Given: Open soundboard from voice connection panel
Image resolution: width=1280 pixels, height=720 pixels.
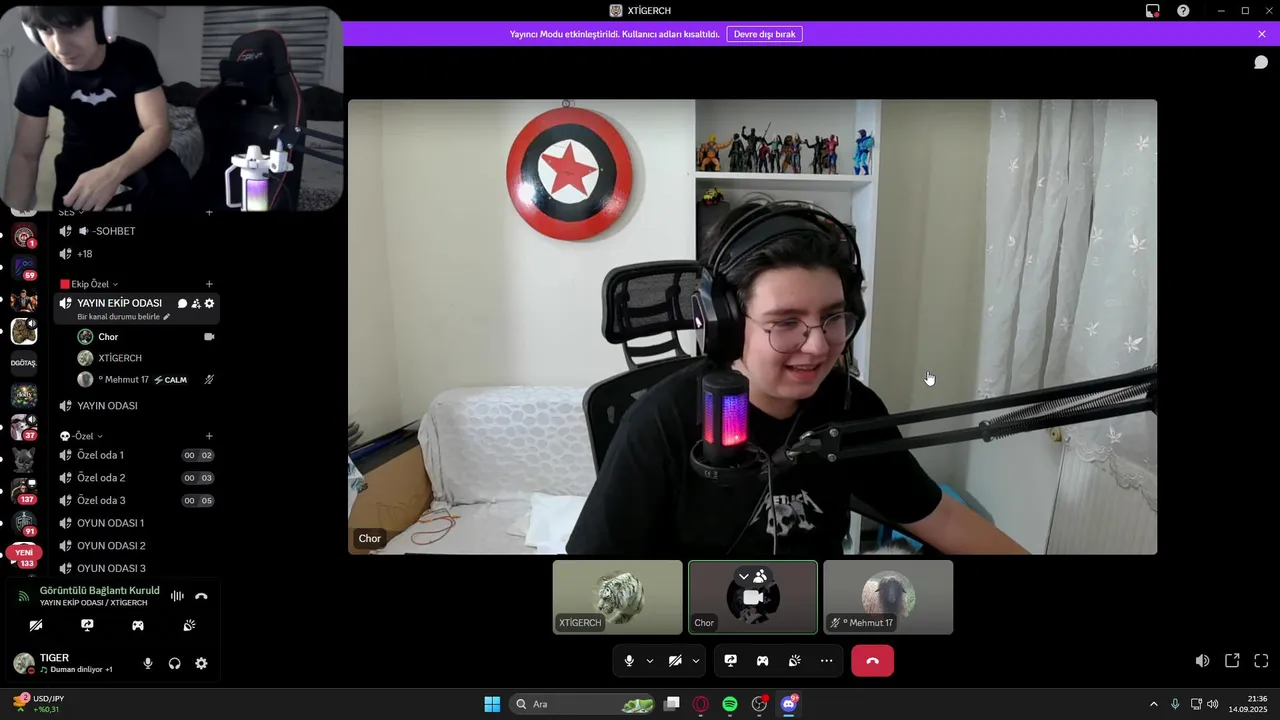Looking at the screenshot, I should [189, 625].
